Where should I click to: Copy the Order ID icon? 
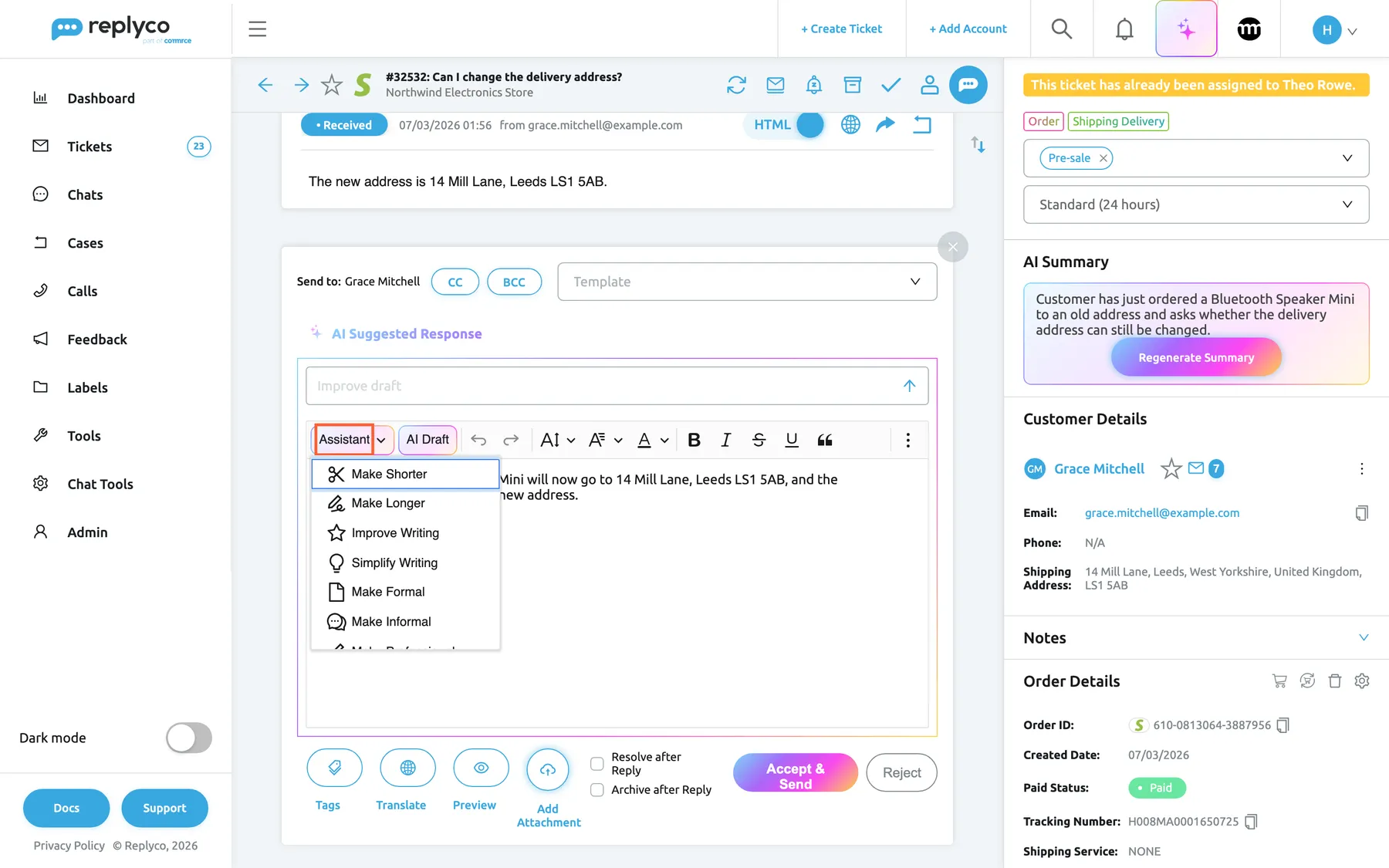(x=1283, y=725)
